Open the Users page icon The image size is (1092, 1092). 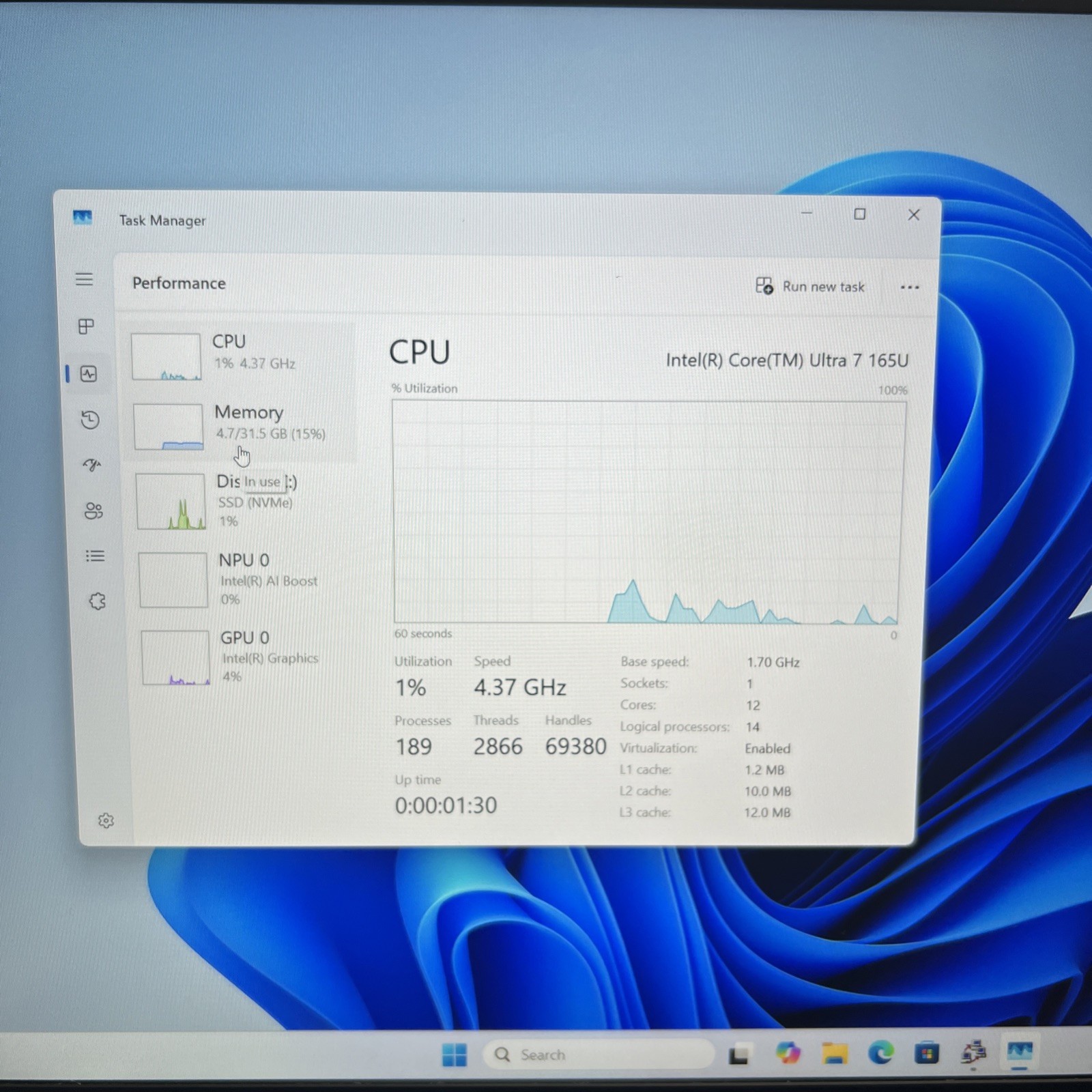tap(94, 511)
